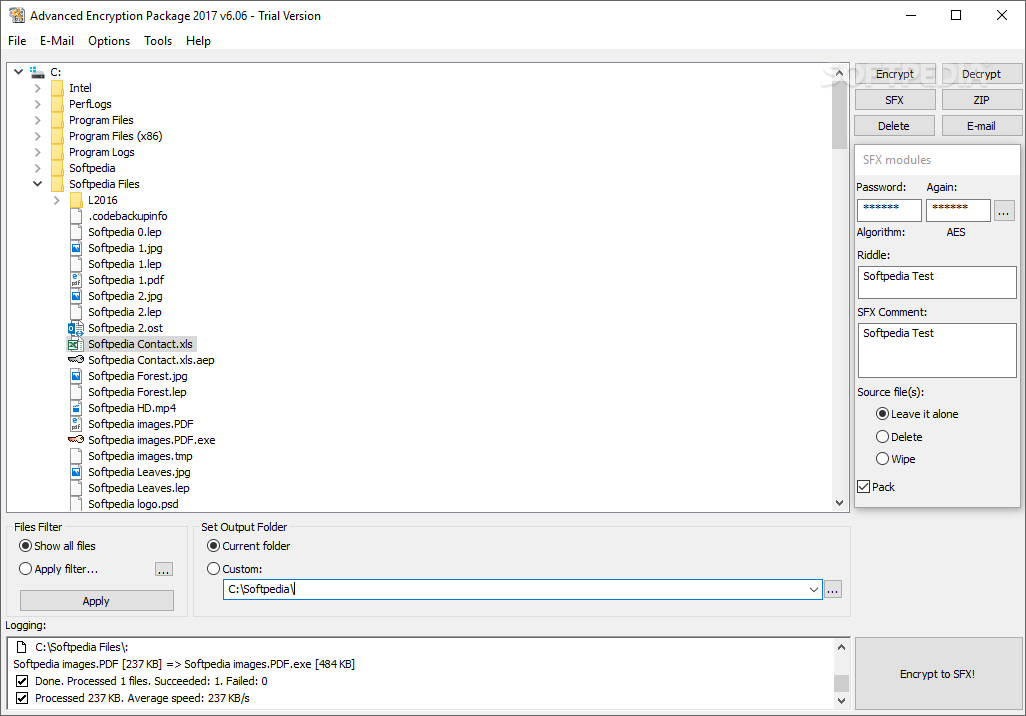Expand the L2016 folder node

pyautogui.click(x=56, y=200)
